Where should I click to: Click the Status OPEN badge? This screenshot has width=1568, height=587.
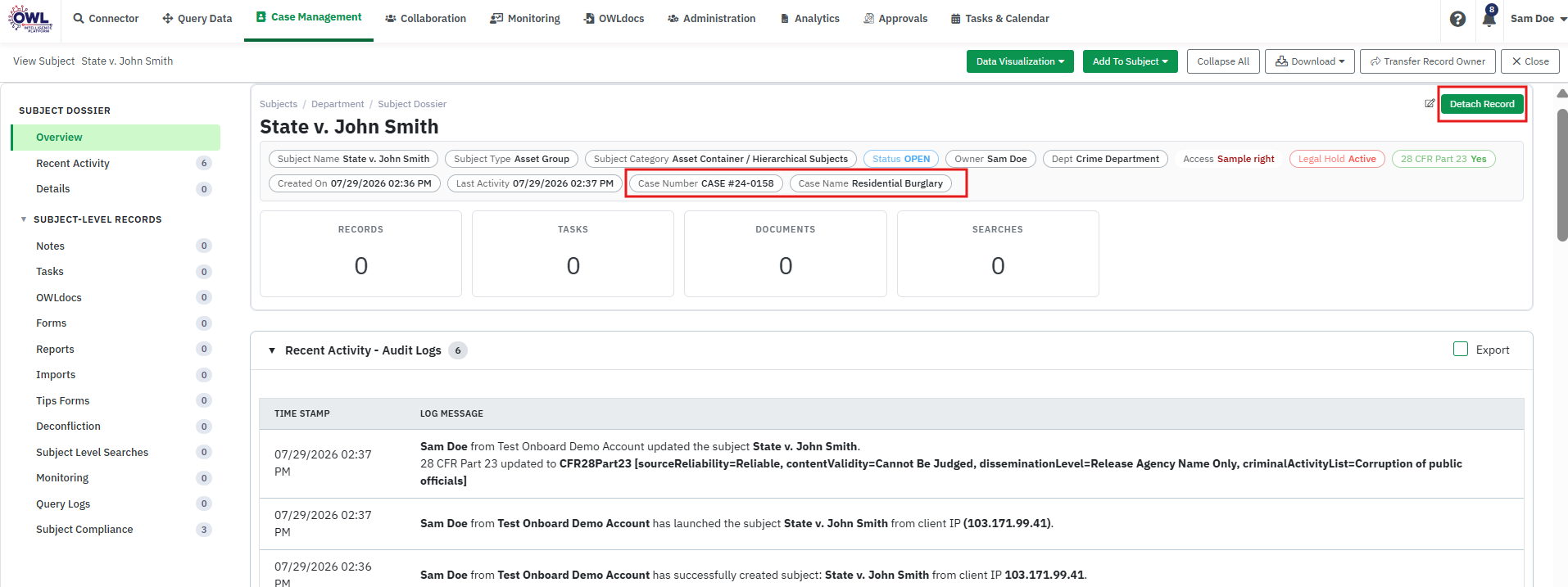point(901,159)
